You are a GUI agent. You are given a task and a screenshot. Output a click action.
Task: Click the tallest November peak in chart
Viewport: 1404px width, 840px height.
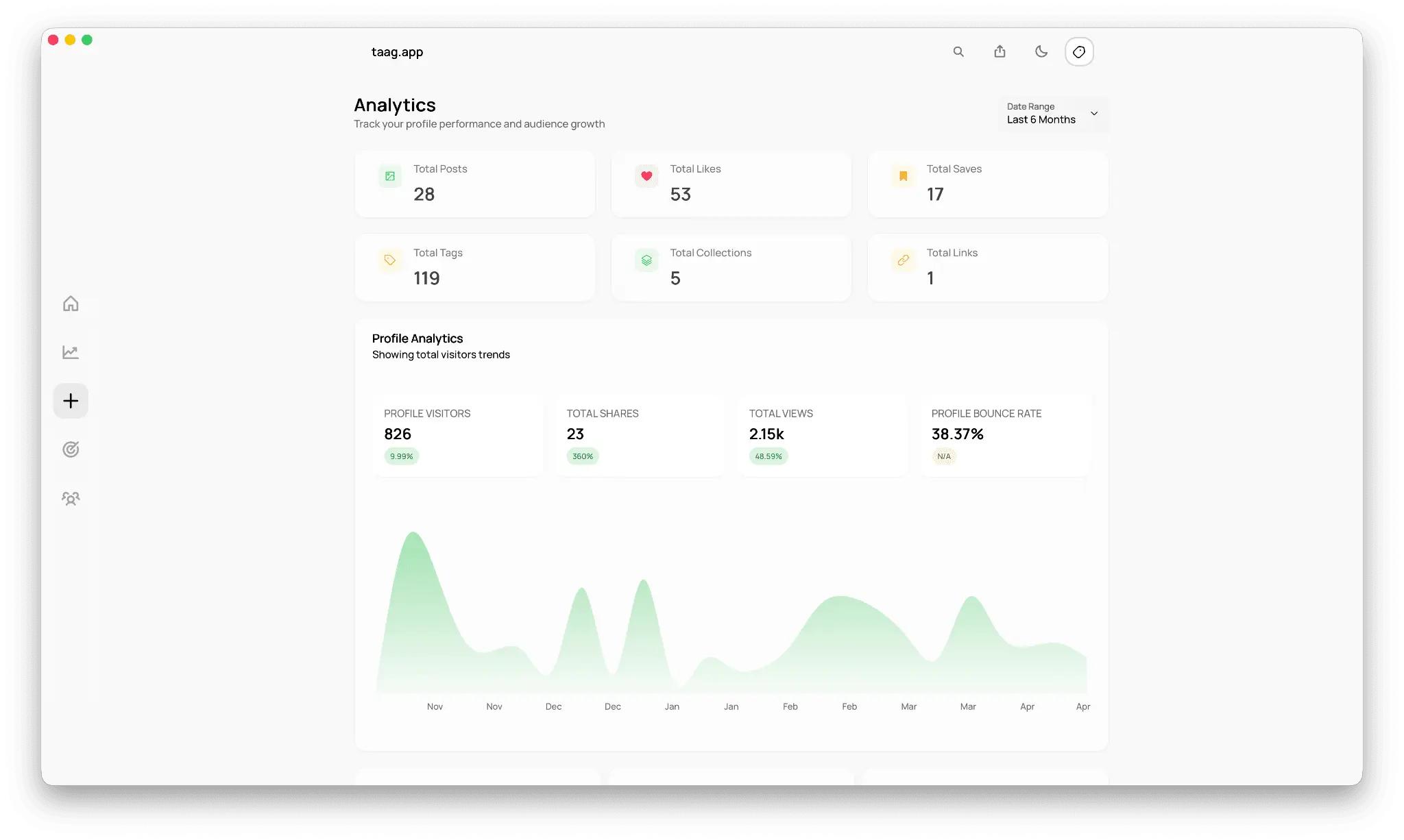coord(413,533)
